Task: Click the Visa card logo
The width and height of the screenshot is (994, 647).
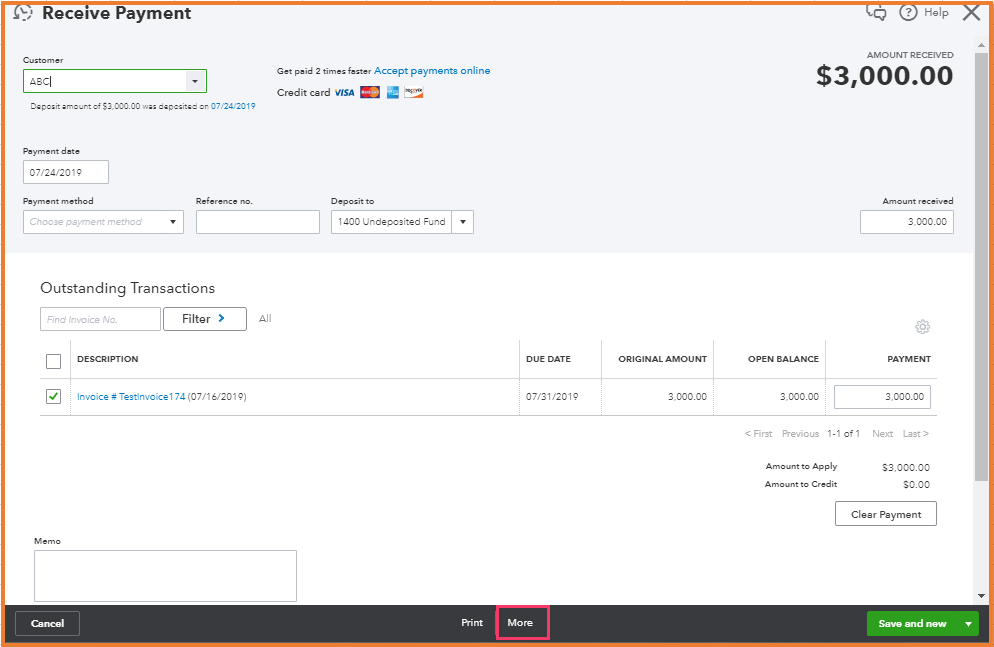Action: tap(344, 93)
